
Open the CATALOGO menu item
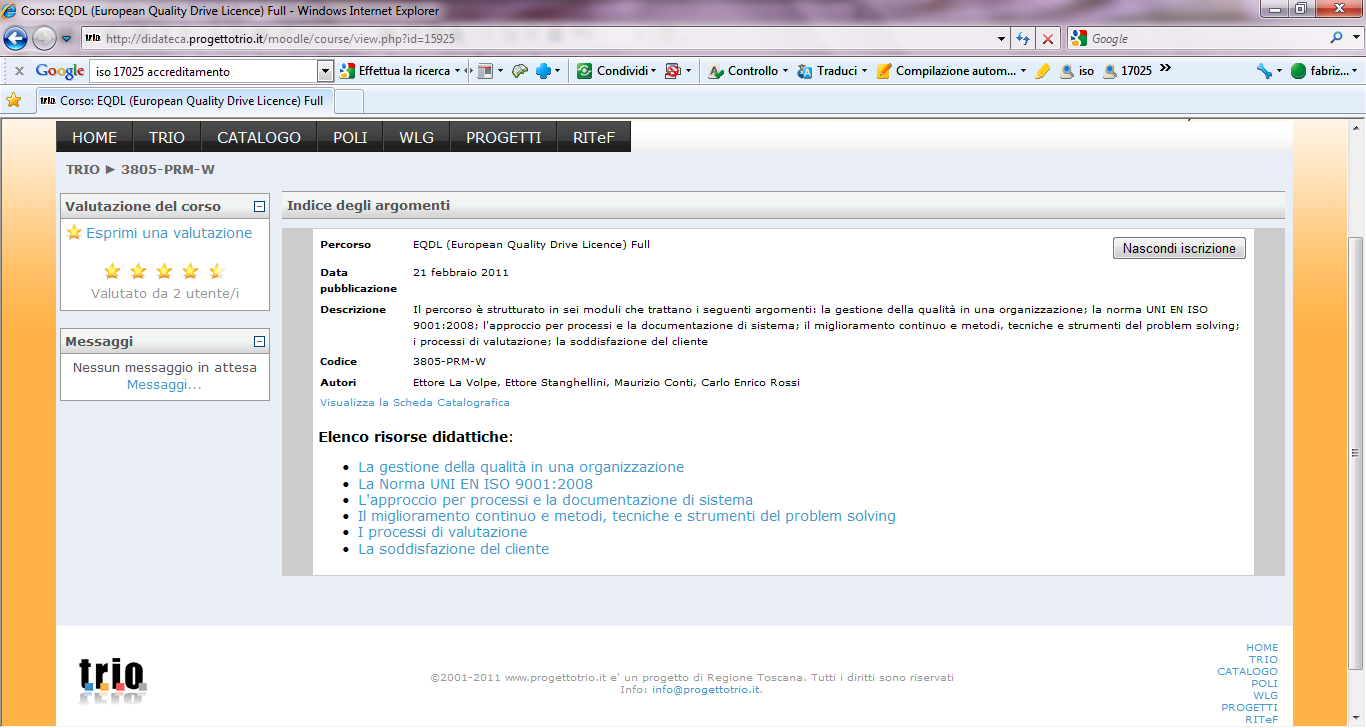coord(259,137)
